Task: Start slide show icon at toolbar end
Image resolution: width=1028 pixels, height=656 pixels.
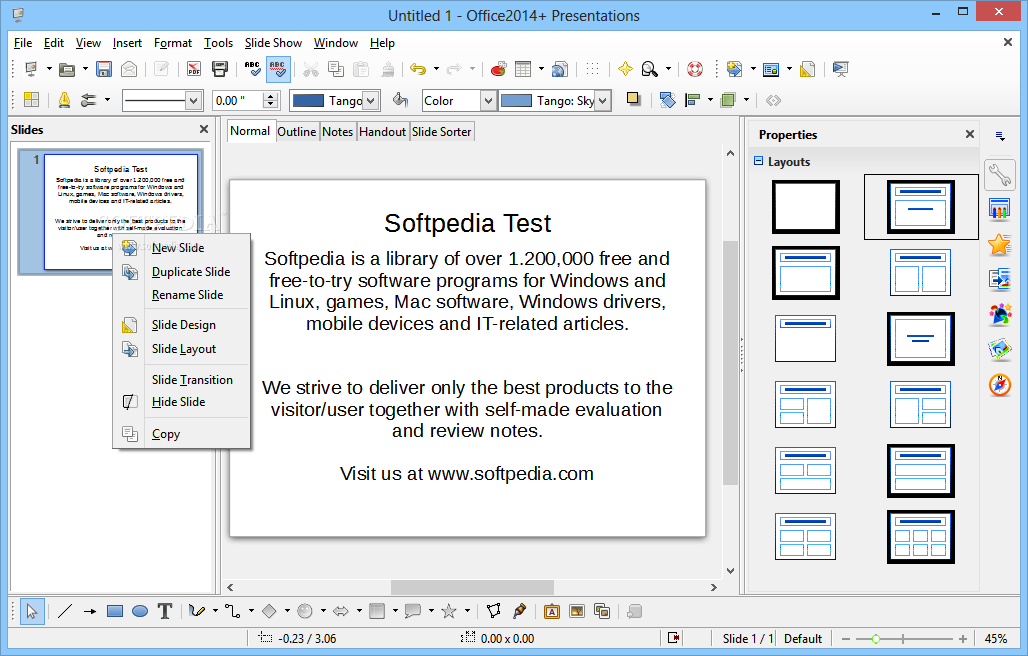Action: tap(840, 69)
